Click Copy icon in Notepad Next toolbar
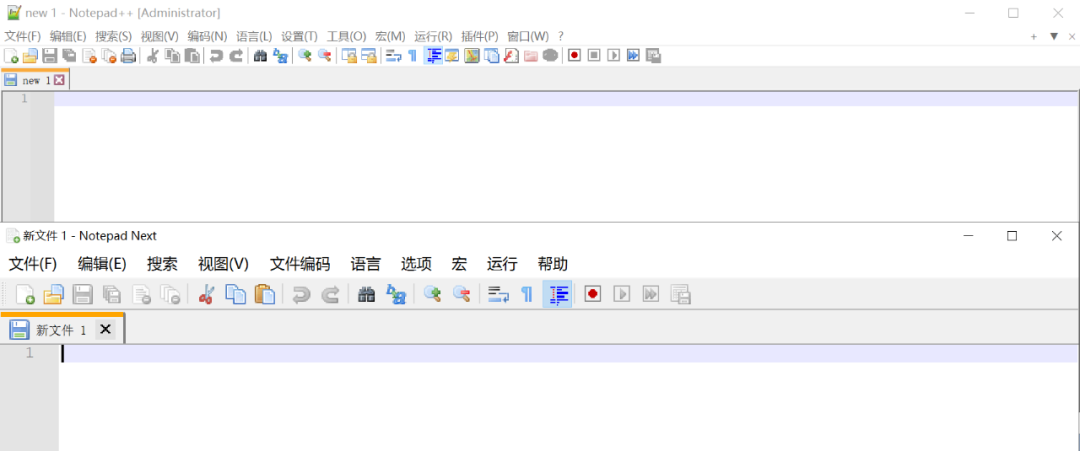 236,294
